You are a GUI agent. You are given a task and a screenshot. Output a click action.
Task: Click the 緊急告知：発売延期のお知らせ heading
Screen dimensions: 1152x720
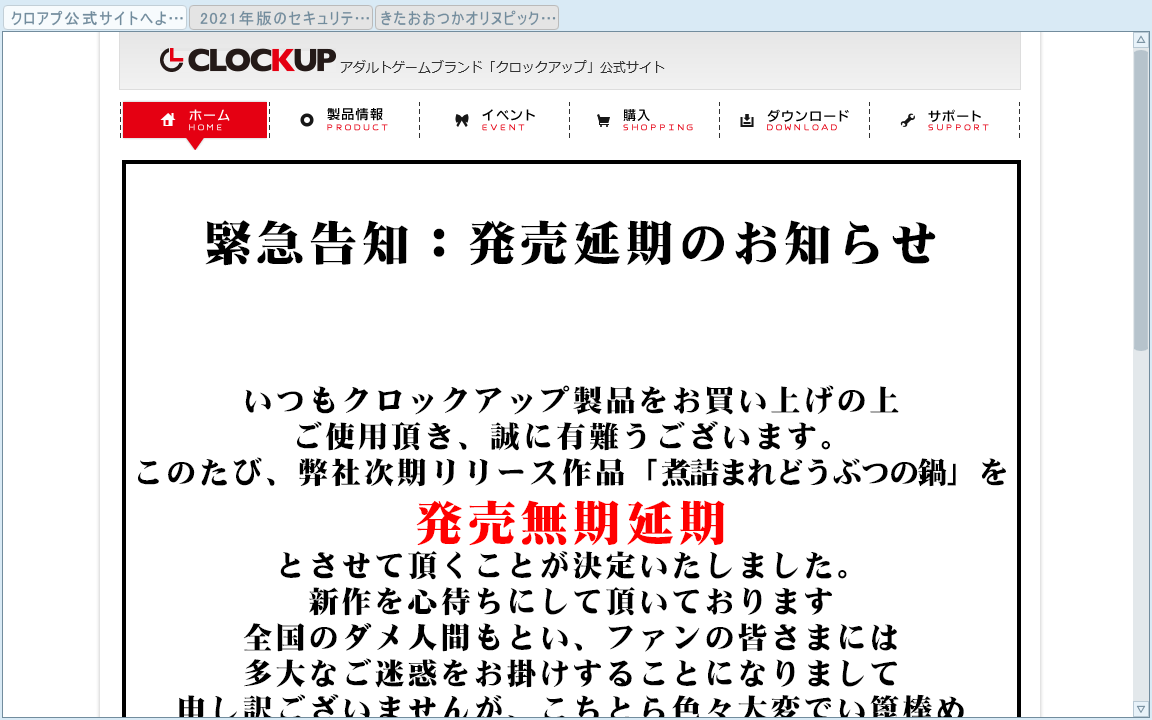pos(571,243)
